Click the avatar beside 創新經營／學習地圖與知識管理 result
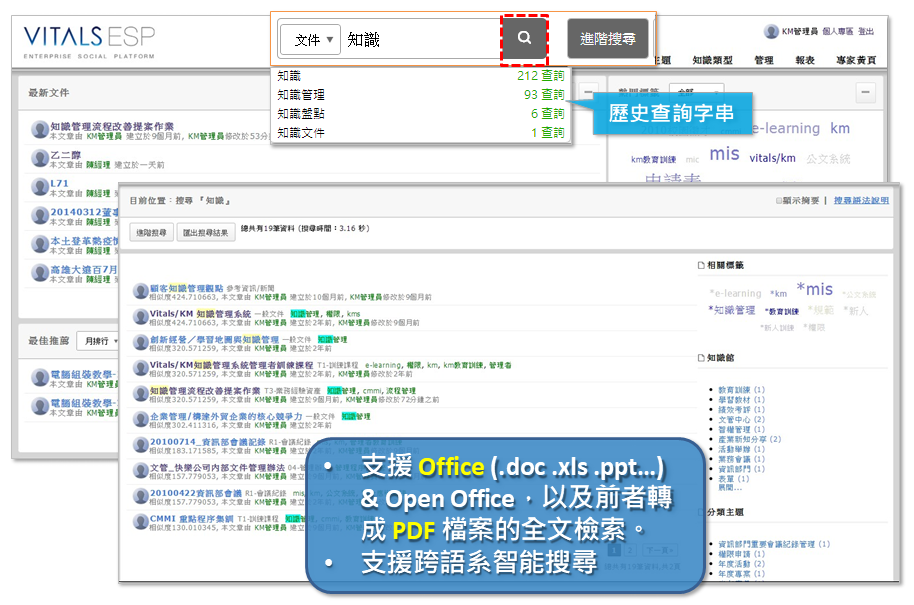Image resolution: width=914 pixels, height=605 pixels. click(140, 342)
